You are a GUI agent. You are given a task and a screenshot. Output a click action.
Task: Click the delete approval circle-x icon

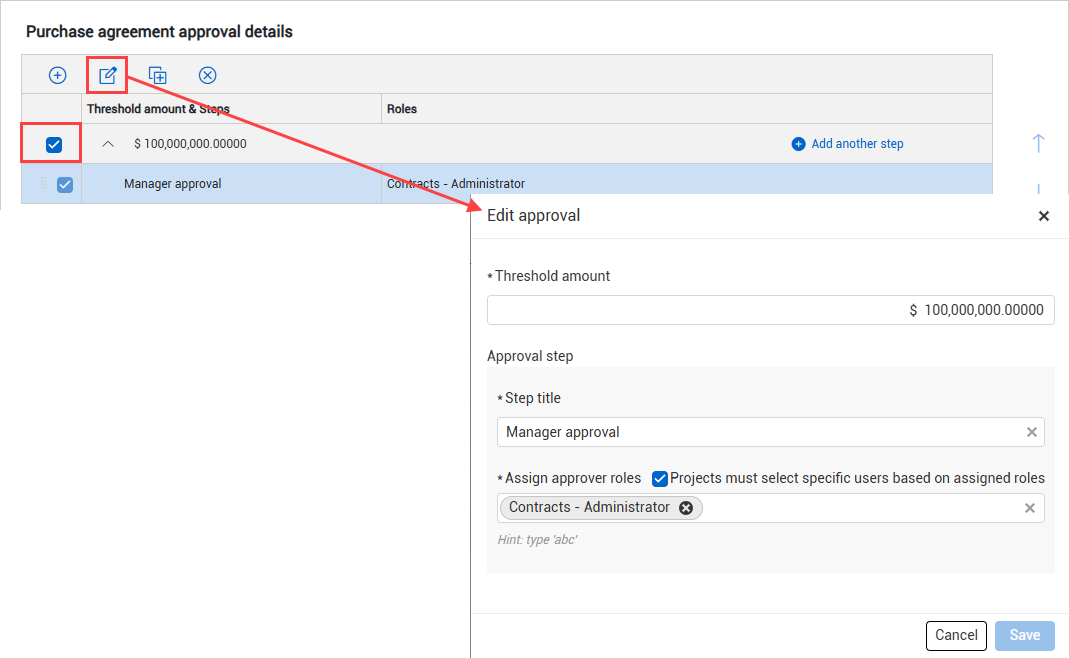[x=207, y=75]
